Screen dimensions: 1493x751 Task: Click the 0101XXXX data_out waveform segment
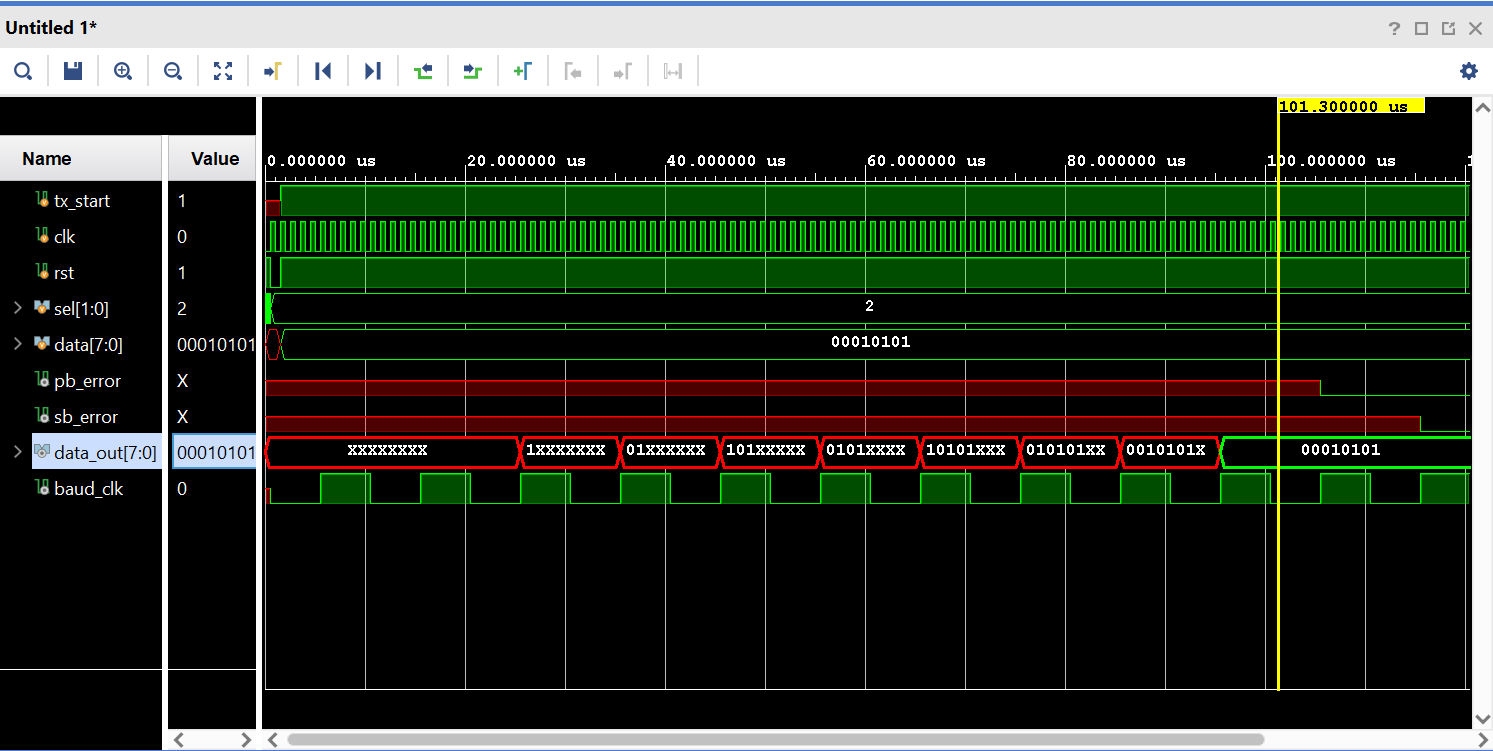tap(870, 451)
